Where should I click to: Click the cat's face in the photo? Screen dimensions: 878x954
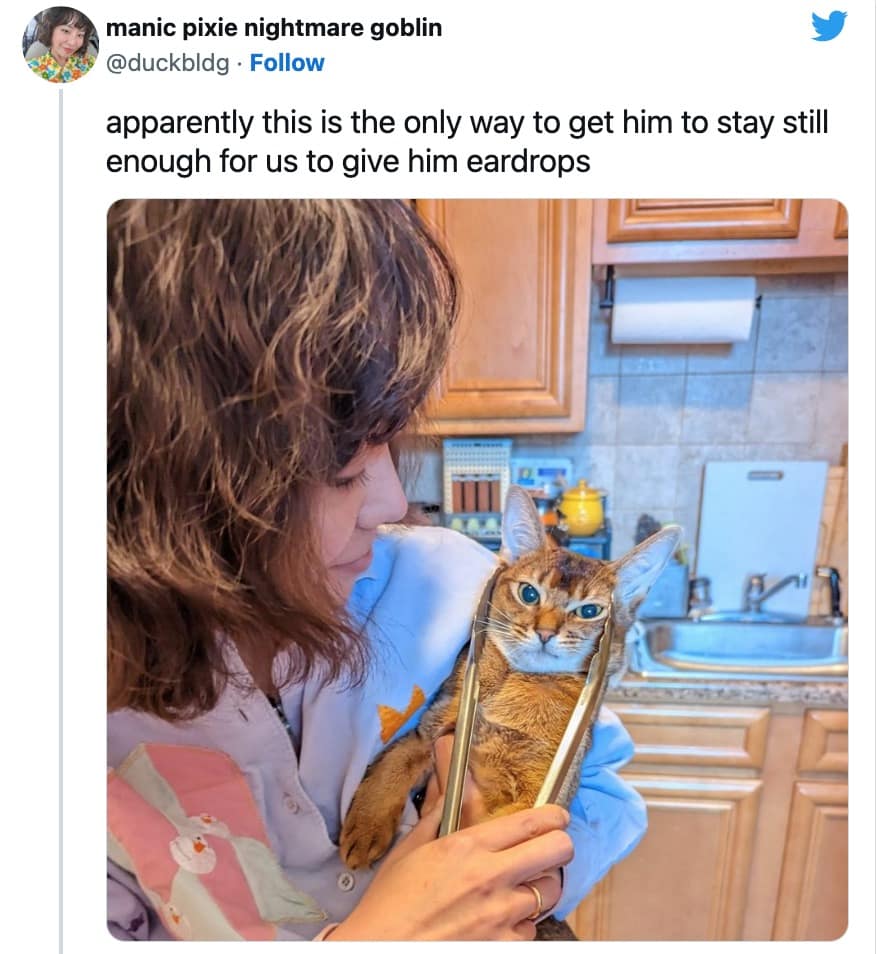553,616
